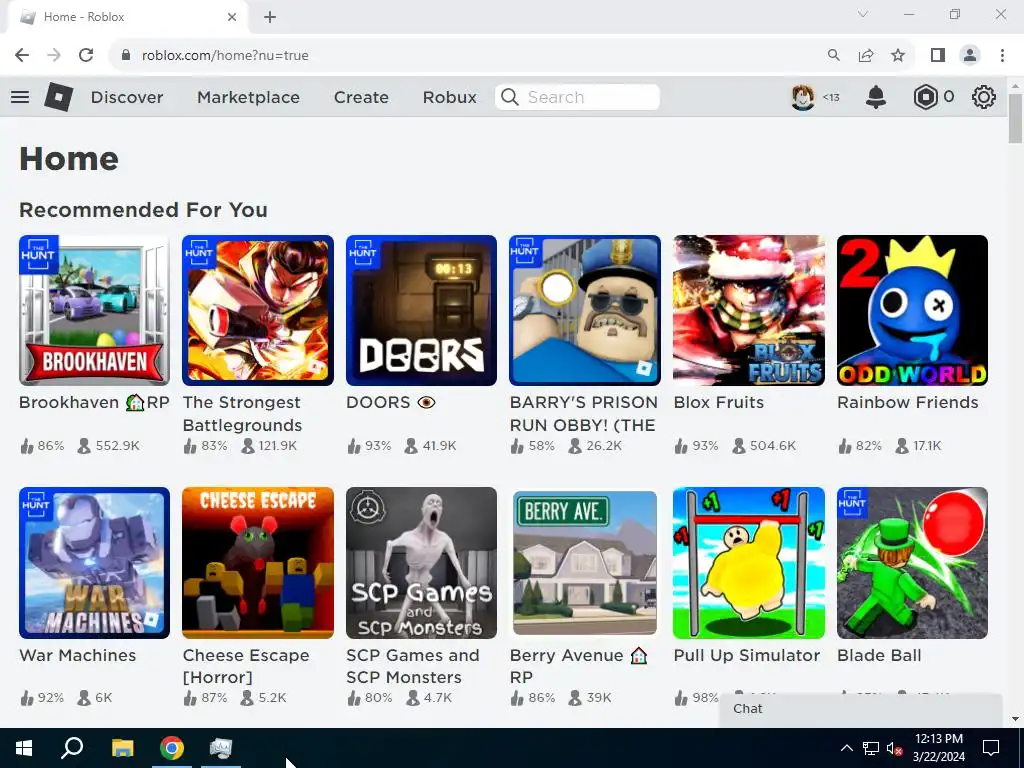Go back to the previous page
Image resolution: width=1024 pixels, height=768 pixels.
click(22, 56)
